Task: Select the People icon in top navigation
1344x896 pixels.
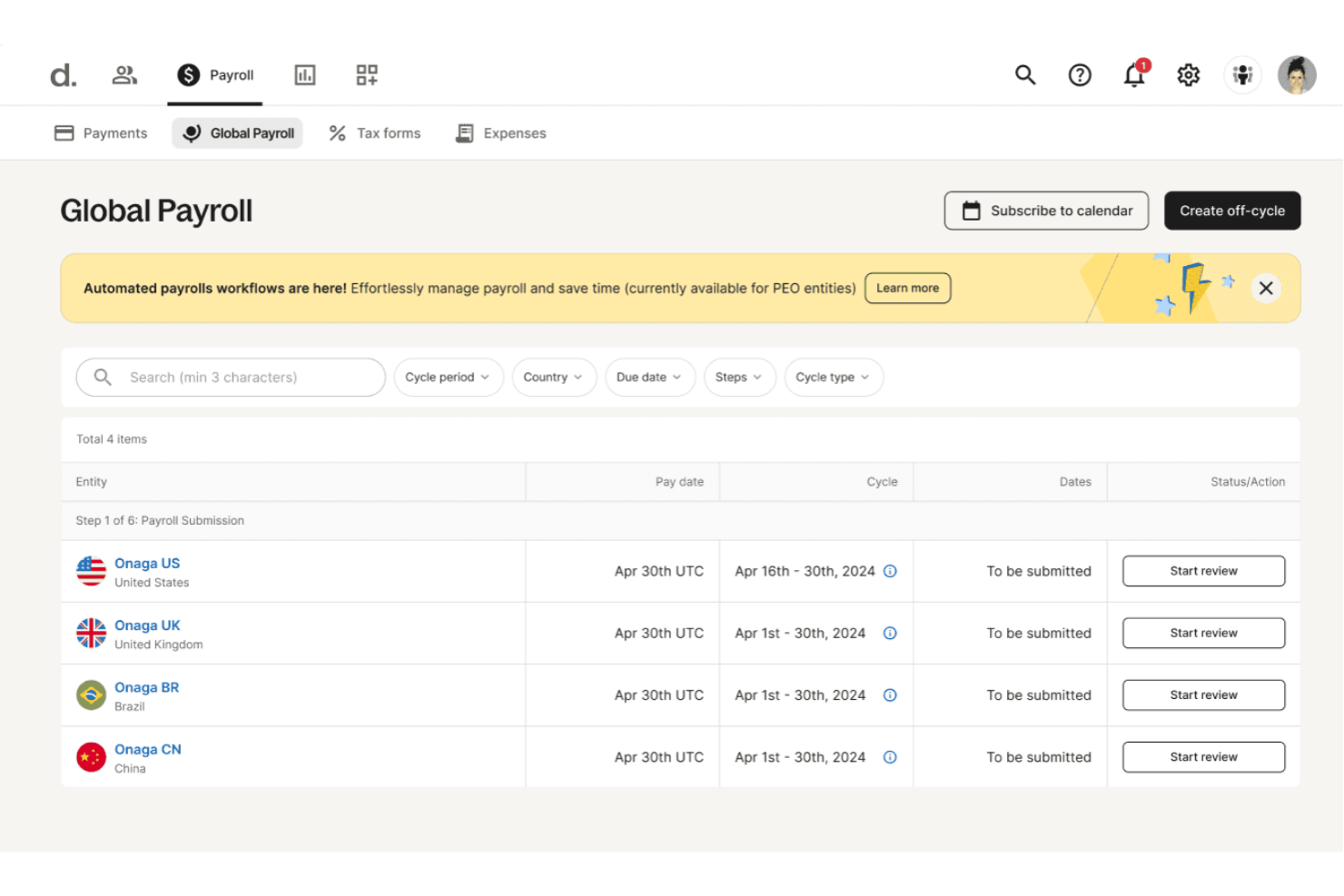Action: pos(124,75)
